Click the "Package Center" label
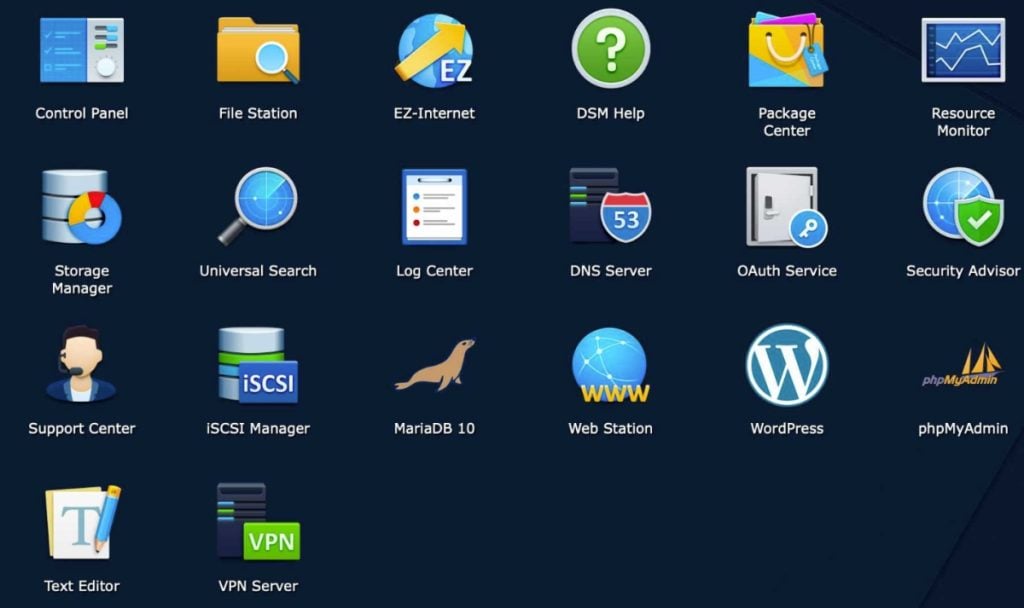1024x608 pixels. [787, 121]
